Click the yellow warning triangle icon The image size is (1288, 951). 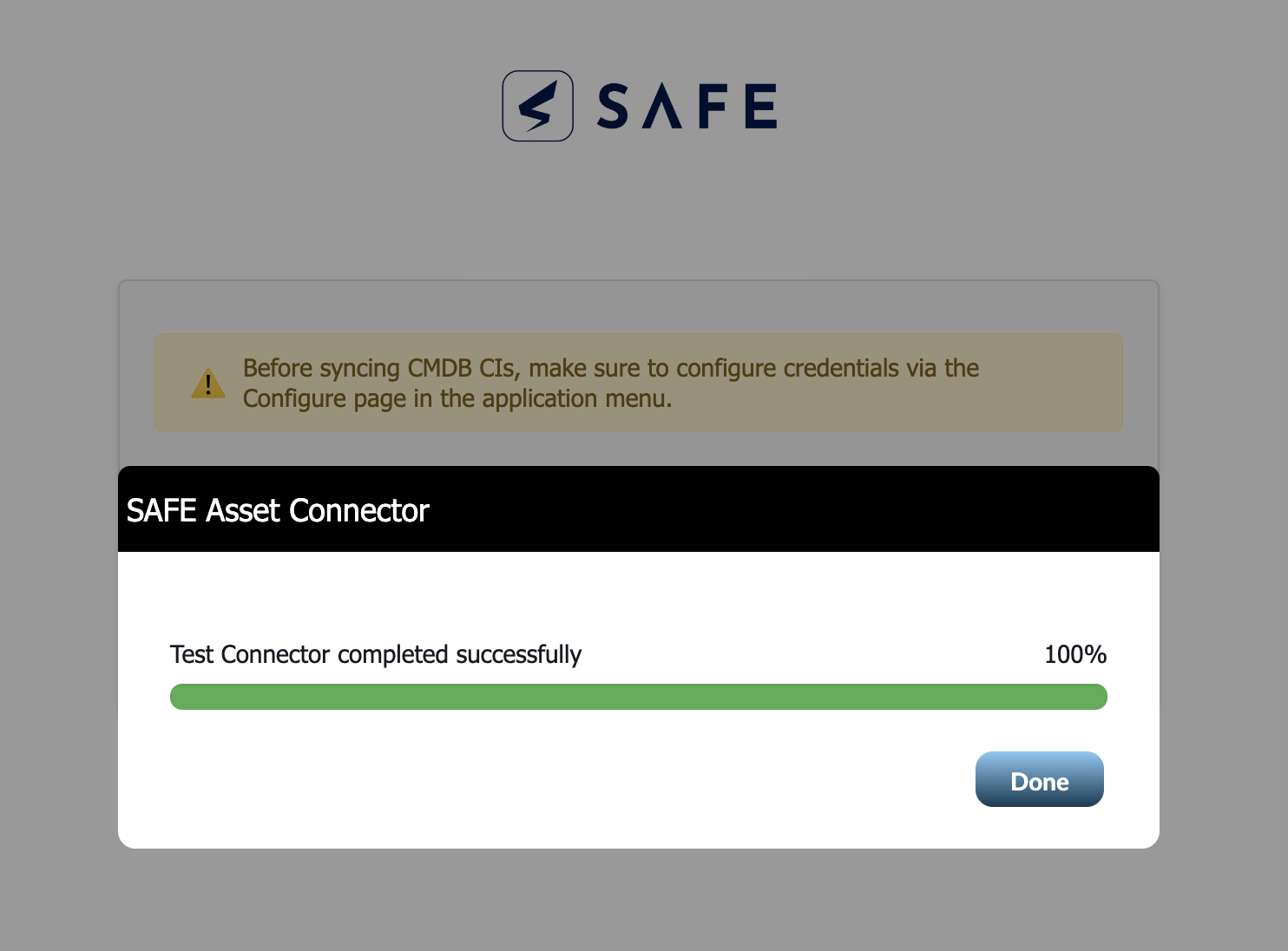tap(208, 384)
